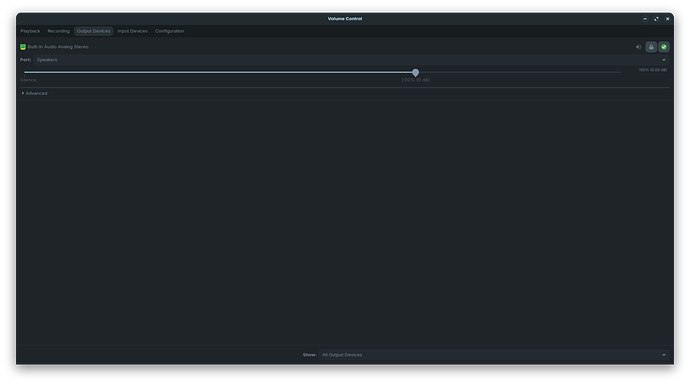Minimize the Volume Control window
Screen dimensions: 690x384
point(645,19)
